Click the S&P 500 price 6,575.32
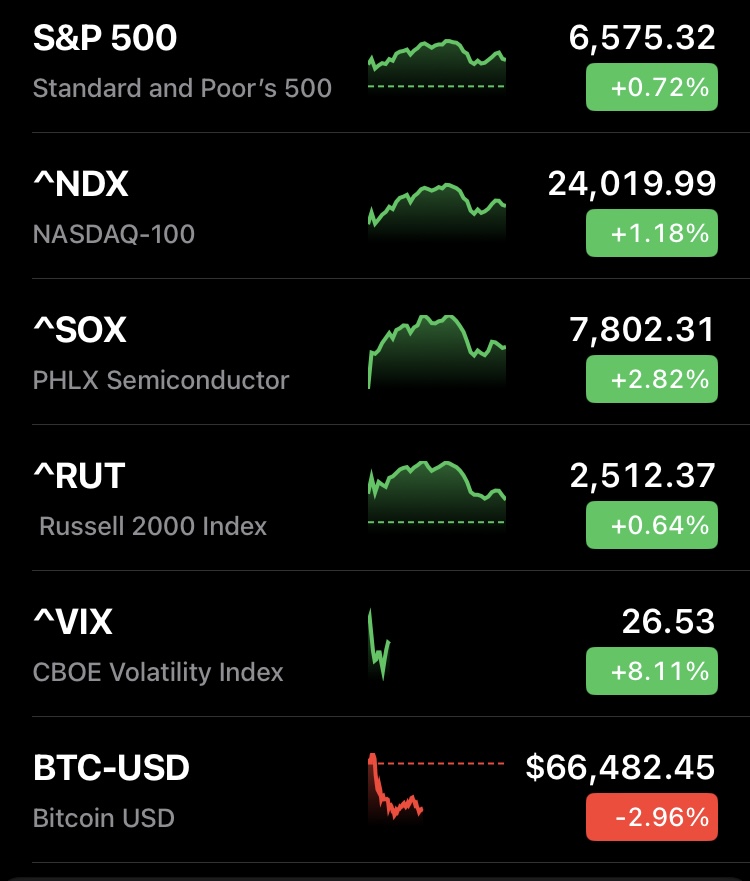Viewport: 750px width, 881px height. pos(642,38)
